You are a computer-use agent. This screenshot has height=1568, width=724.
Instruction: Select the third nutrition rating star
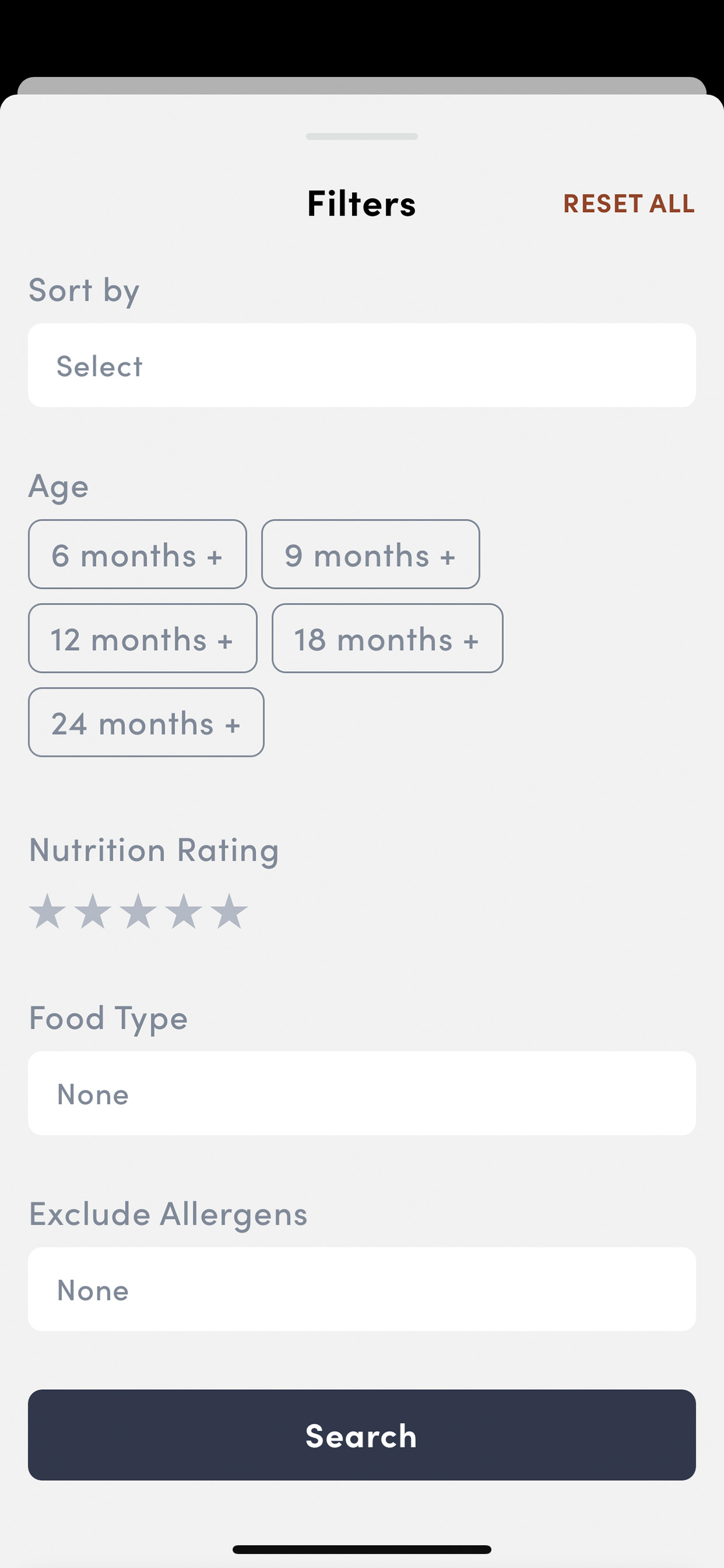pyautogui.click(x=138, y=911)
